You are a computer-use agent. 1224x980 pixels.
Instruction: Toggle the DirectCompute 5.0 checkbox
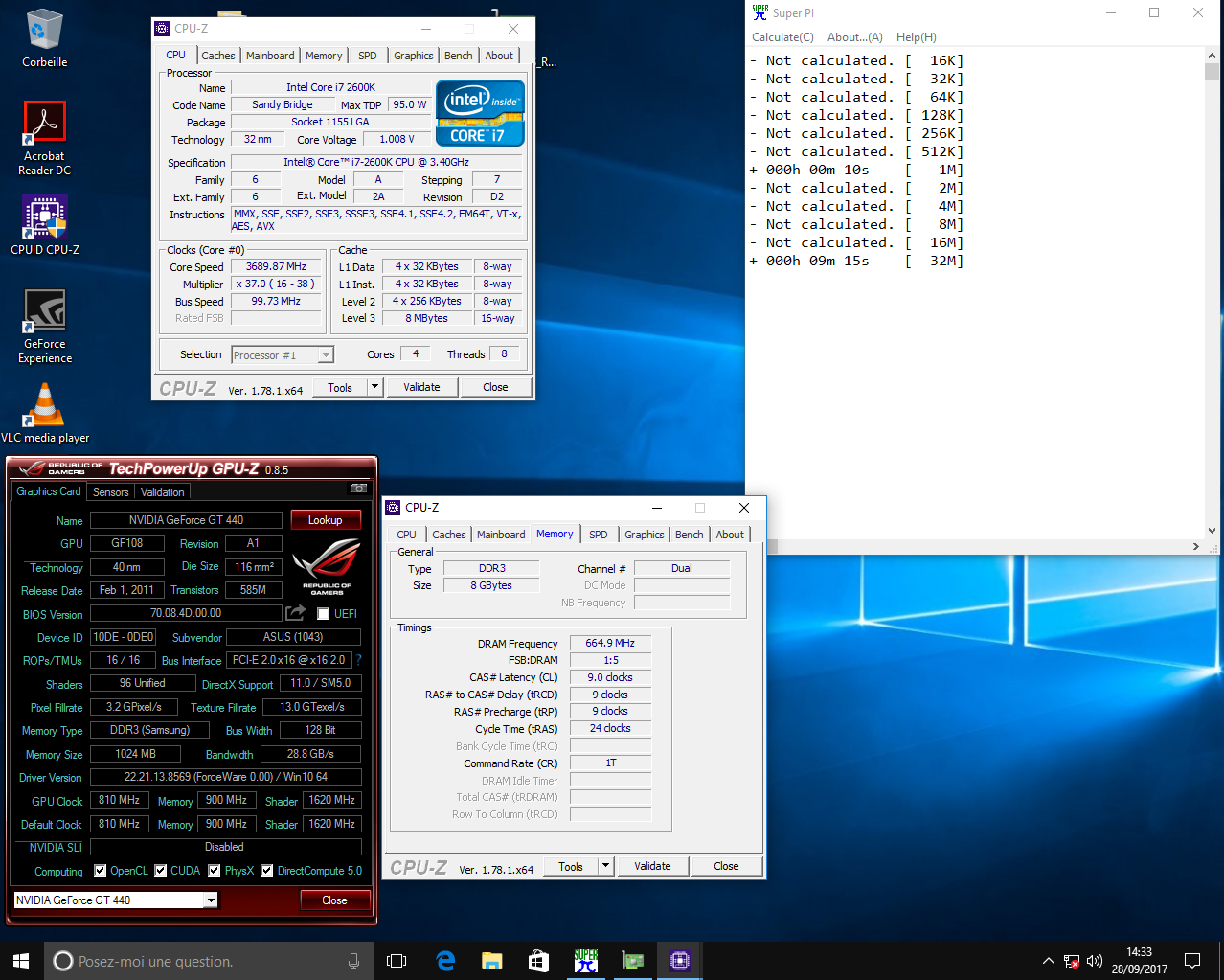coord(268,871)
